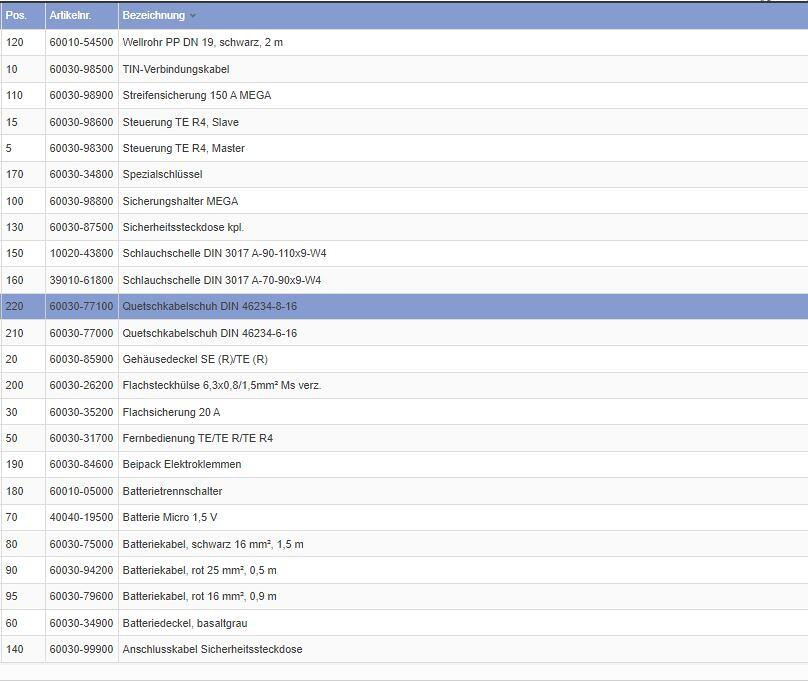808x681 pixels.
Task: Select the Sicherungshalter MEGA row
Action: pos(180,201)
